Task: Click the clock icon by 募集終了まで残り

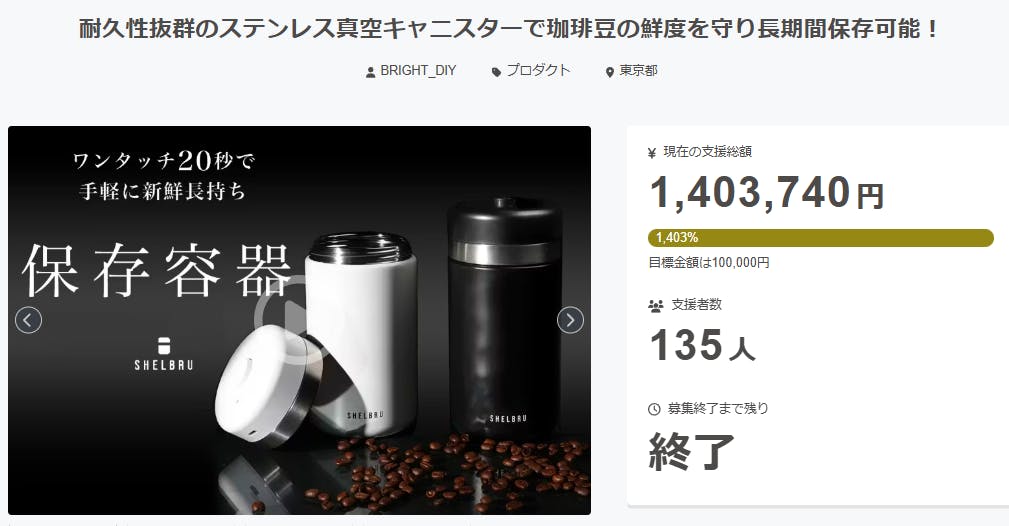Action: (x=654, y=409)
